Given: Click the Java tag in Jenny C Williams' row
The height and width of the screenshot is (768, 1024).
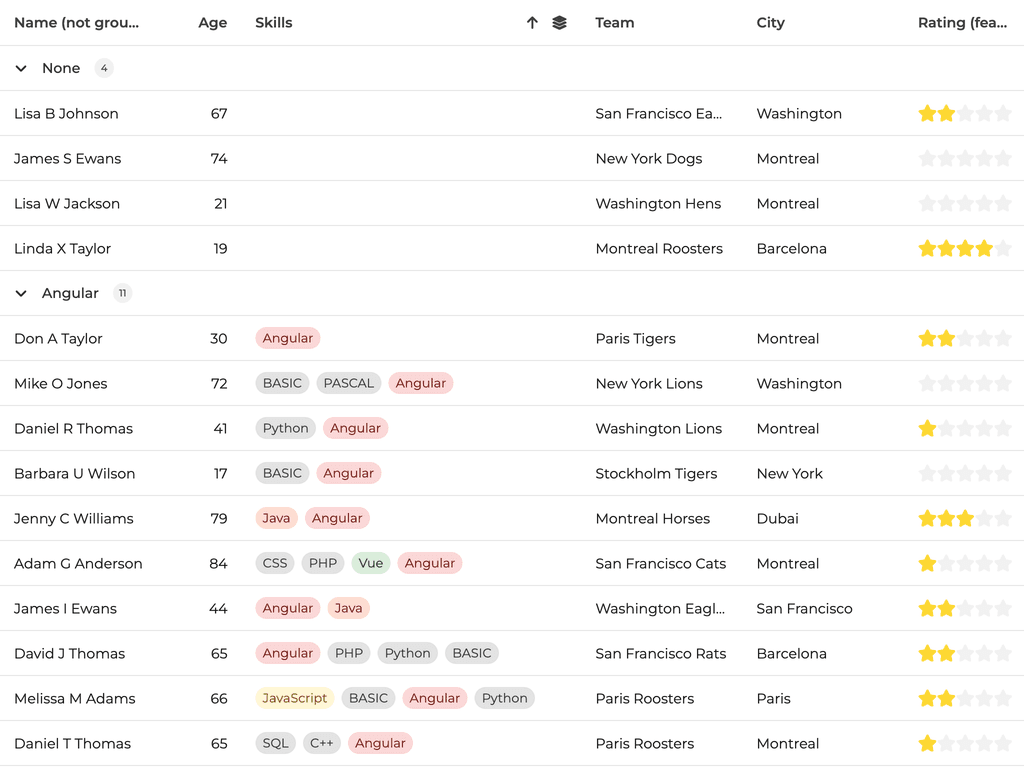Looking at the screenshot, I should (276, 518).
